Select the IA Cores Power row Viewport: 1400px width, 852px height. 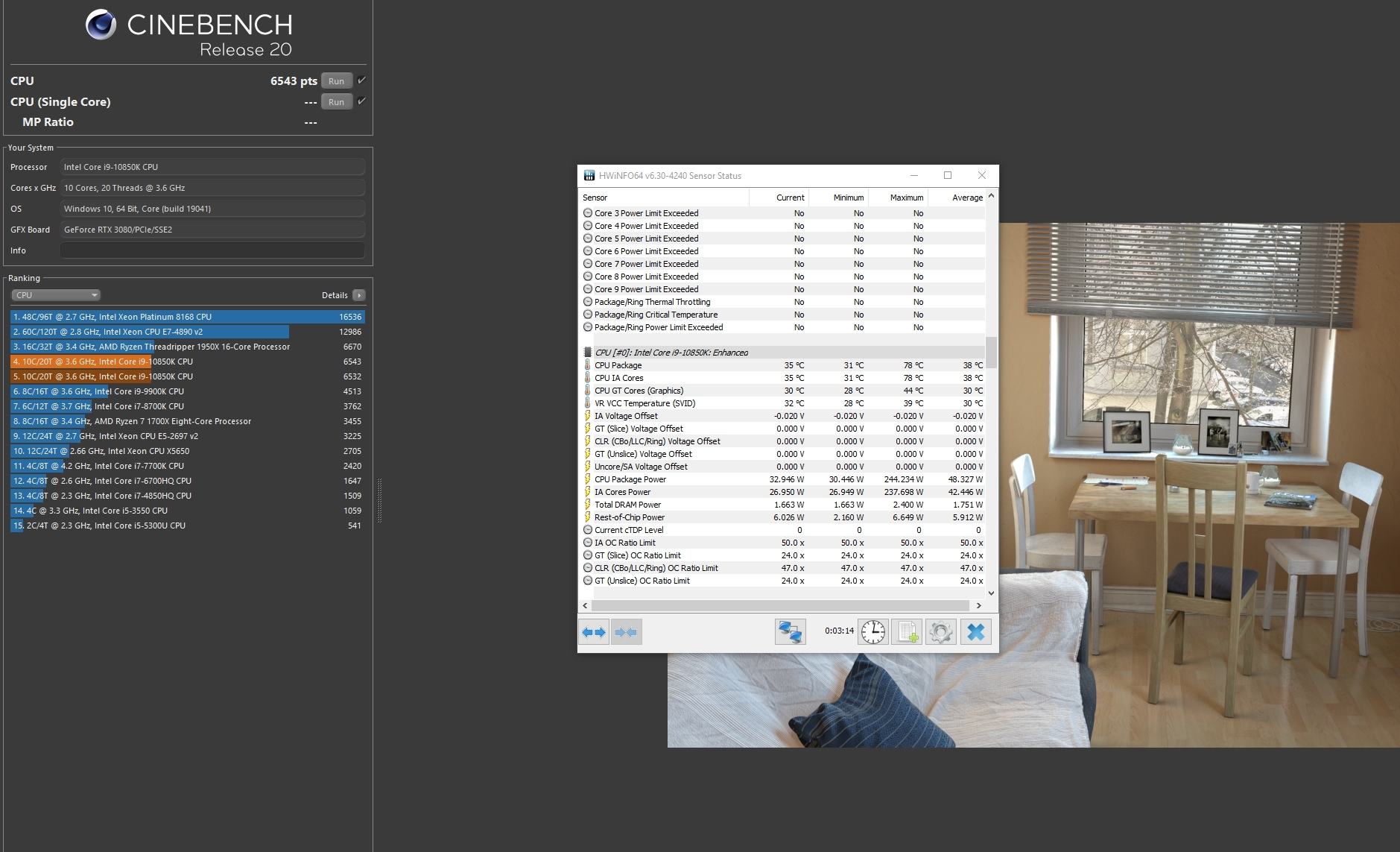point(782,492)
